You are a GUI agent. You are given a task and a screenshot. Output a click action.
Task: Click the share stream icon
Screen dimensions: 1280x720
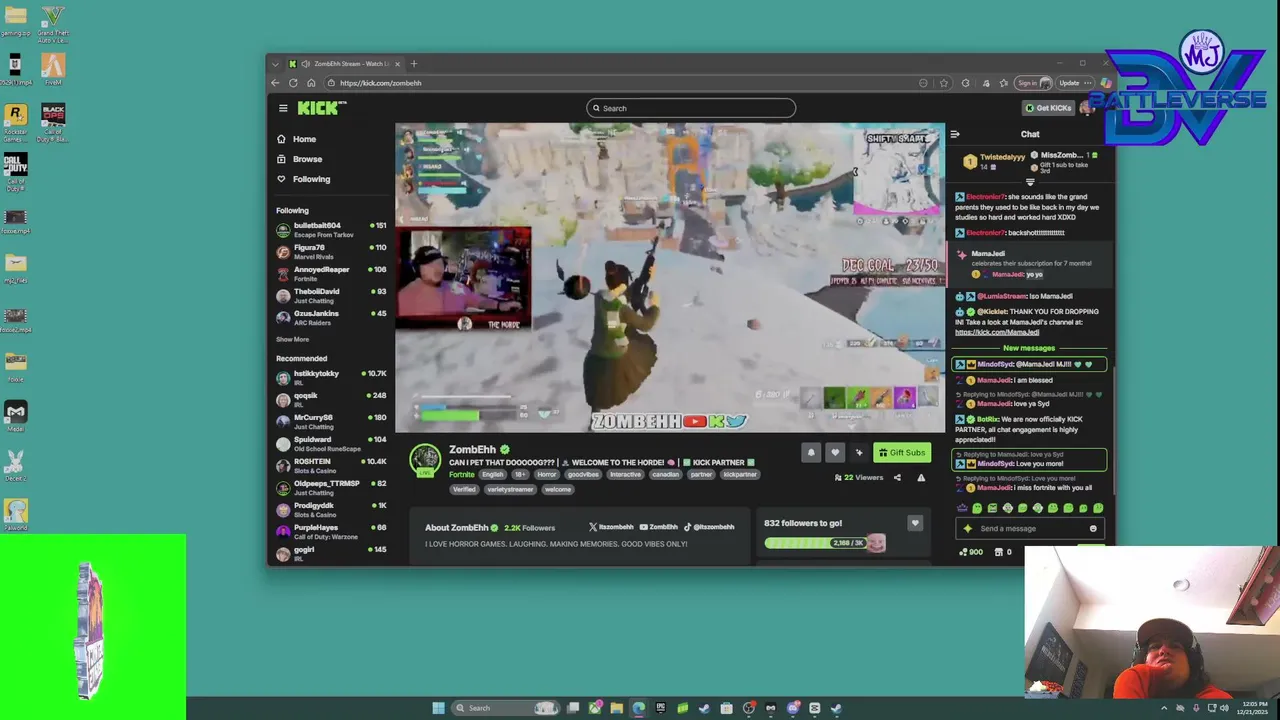pos(897,478)
